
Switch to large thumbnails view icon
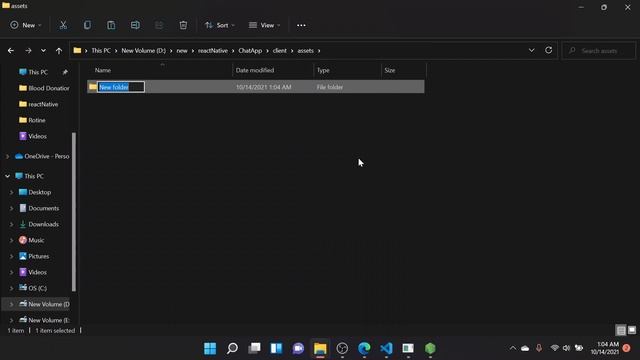point(632,330)
